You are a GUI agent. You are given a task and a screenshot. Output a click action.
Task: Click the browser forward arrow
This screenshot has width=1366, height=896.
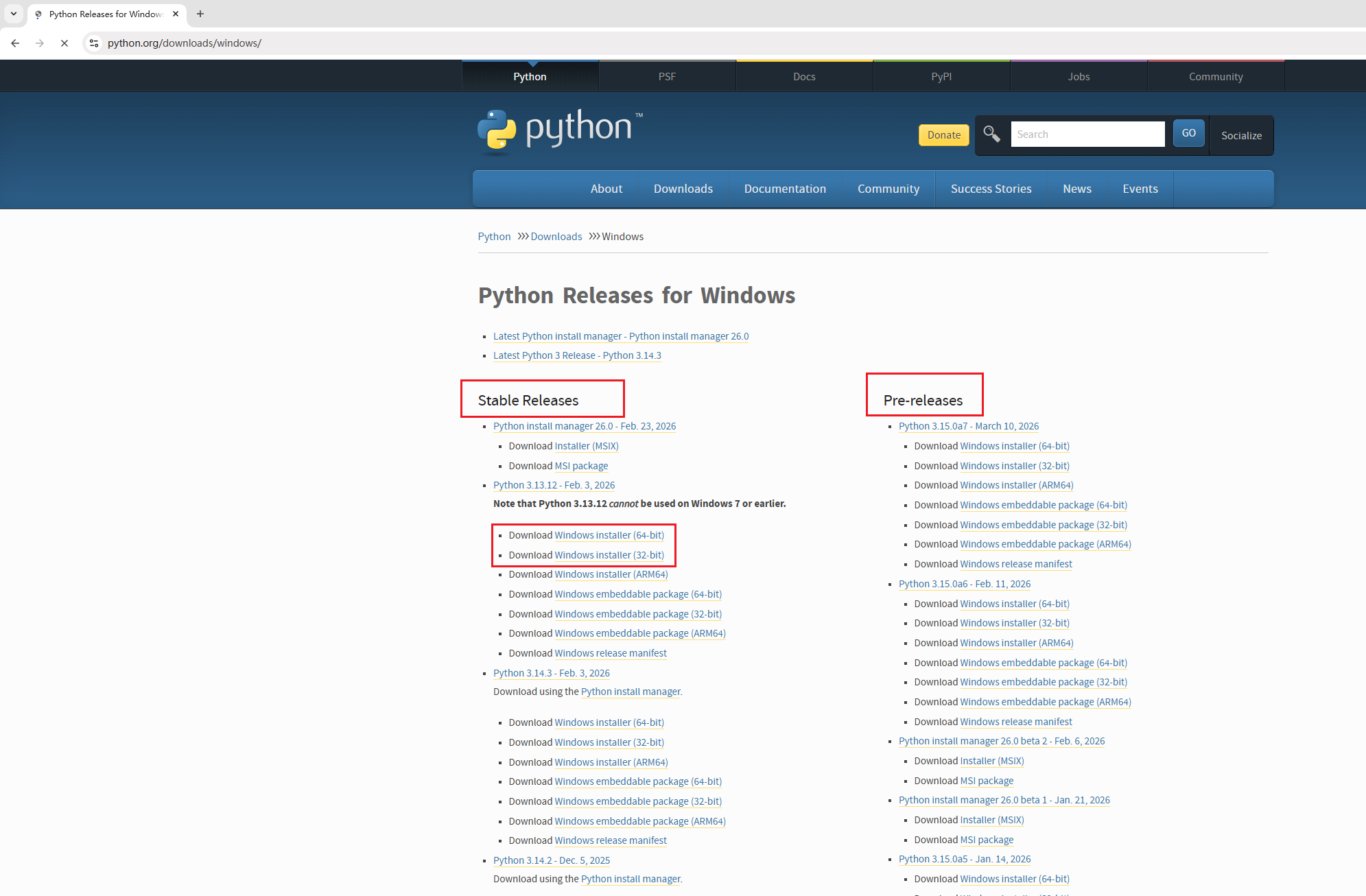point(40,43)
